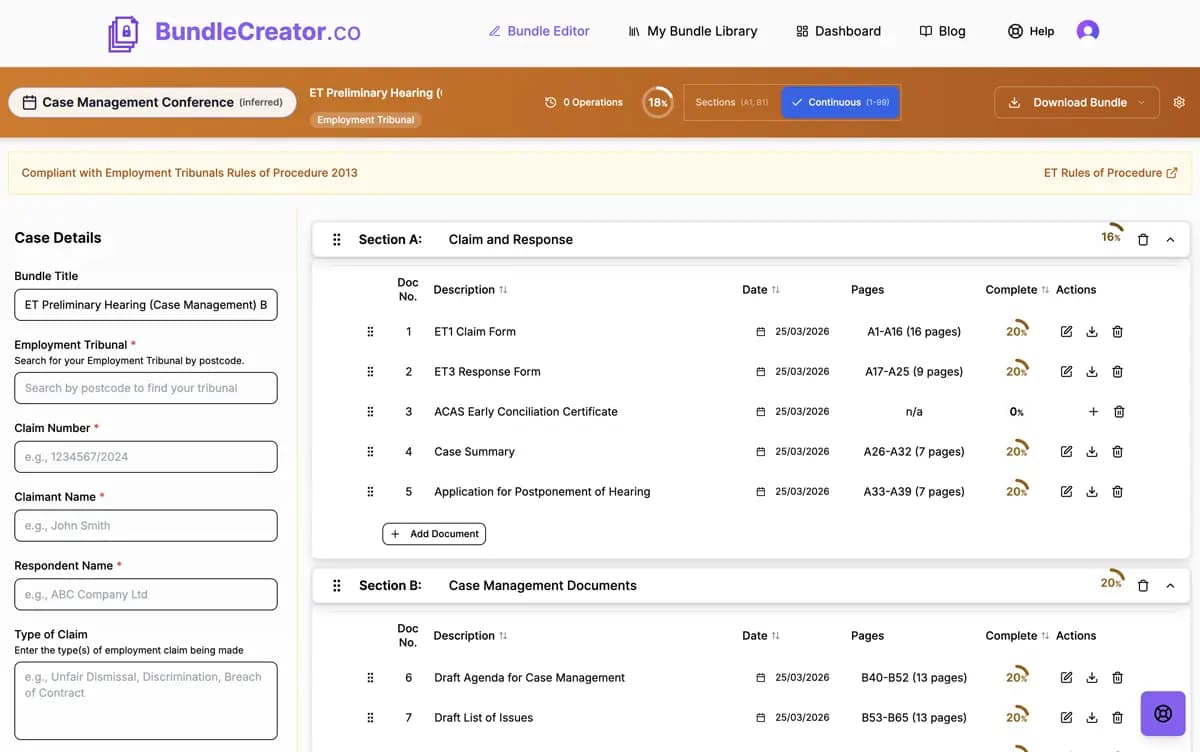
Task: Open date picker for ET1 Claim Form
Action: (x=760, y=332)
